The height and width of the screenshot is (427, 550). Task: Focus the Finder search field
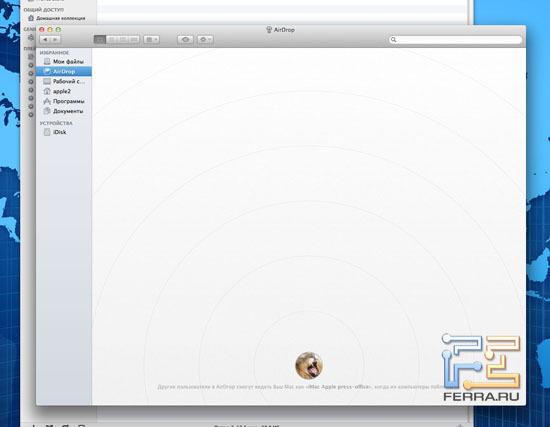455,40
